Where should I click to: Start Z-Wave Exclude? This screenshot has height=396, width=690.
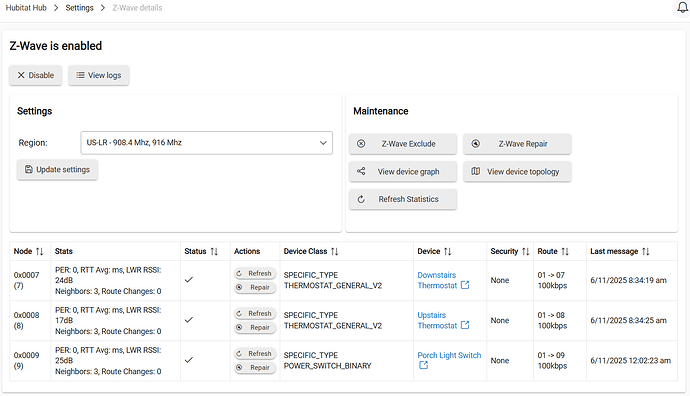point(403,144)
